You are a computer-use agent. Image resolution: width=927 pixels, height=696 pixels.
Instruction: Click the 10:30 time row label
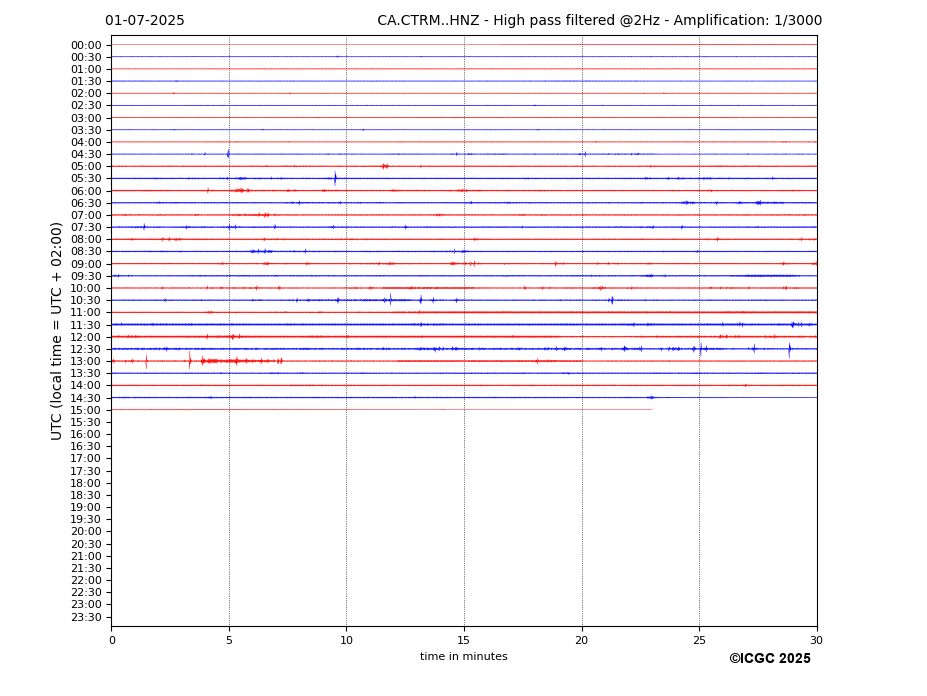(x=86, y=301)
